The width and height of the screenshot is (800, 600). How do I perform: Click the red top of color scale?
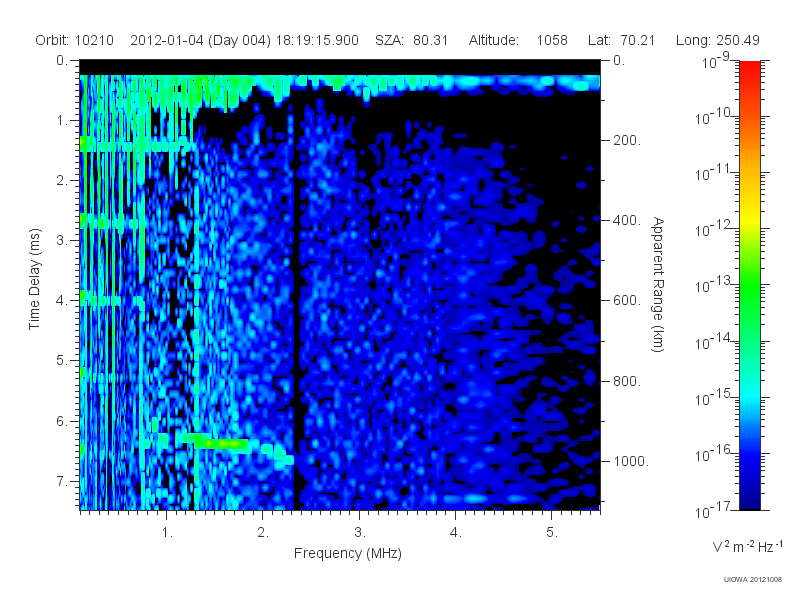tap(749, 71)
